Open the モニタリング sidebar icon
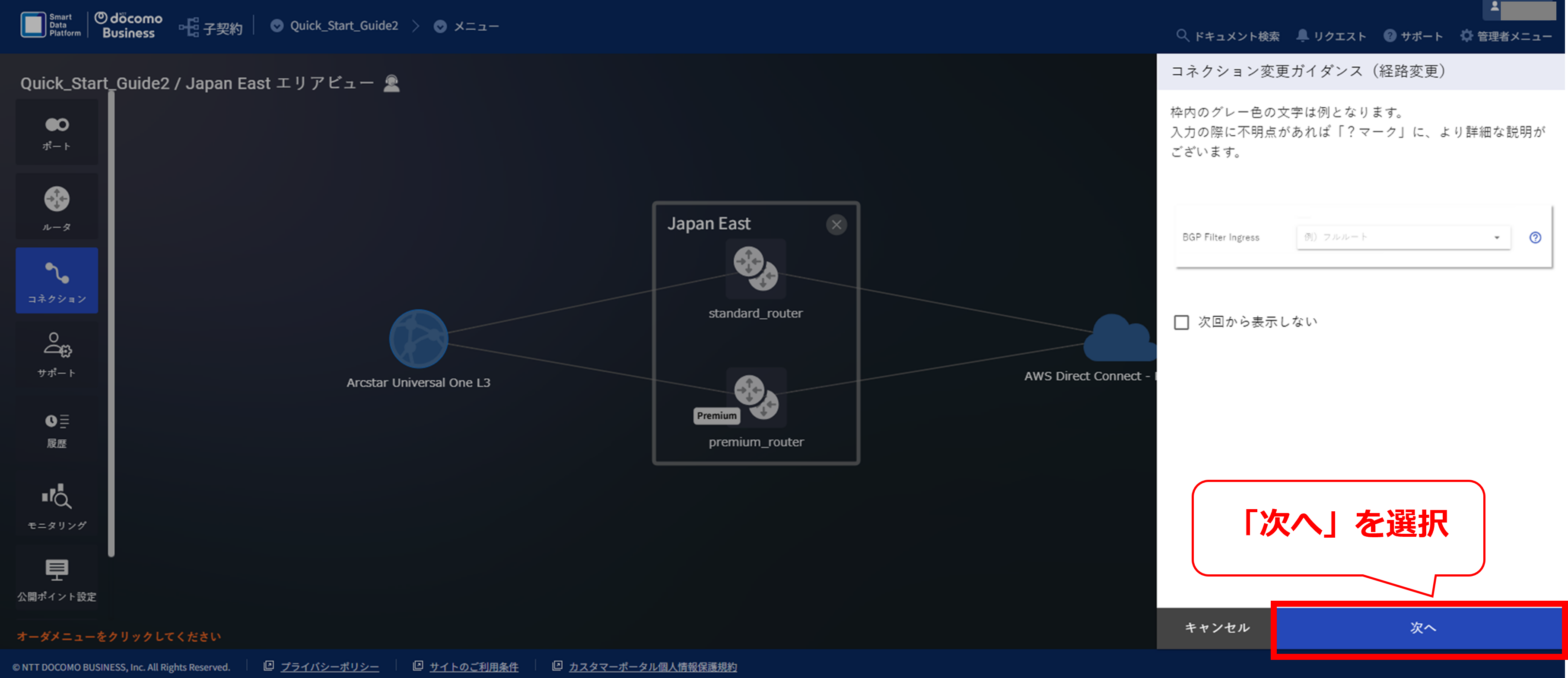Viewport: 1568px width, 678px height. (57, 504)
